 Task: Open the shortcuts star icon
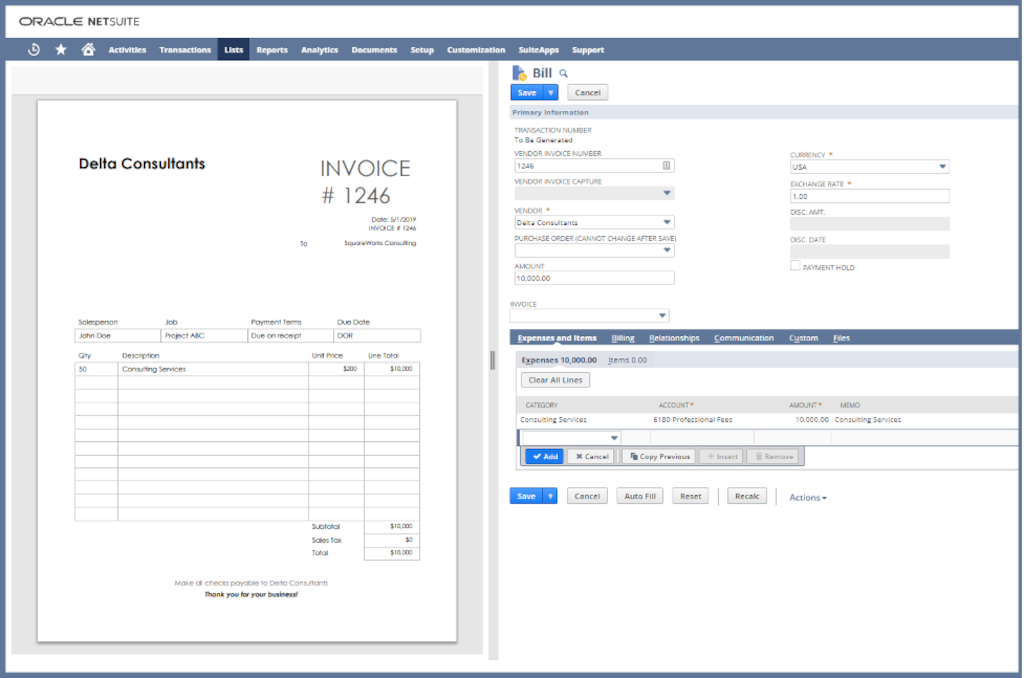61,50
